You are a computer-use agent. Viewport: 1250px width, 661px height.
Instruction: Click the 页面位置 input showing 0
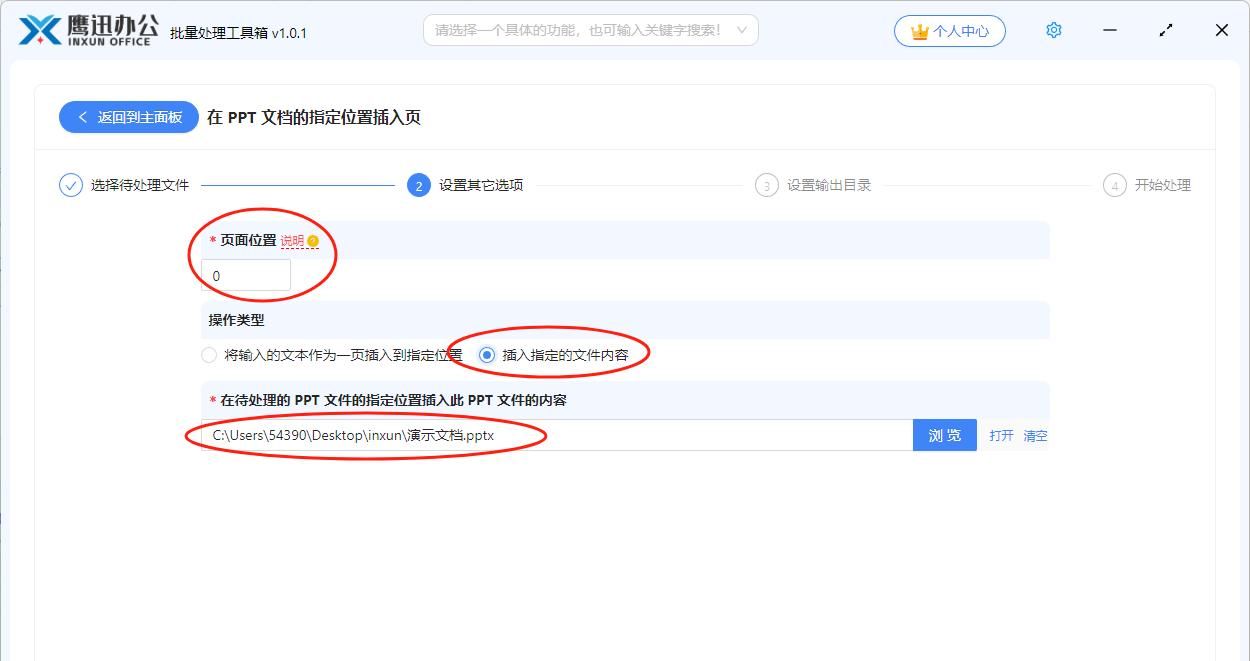244,274
